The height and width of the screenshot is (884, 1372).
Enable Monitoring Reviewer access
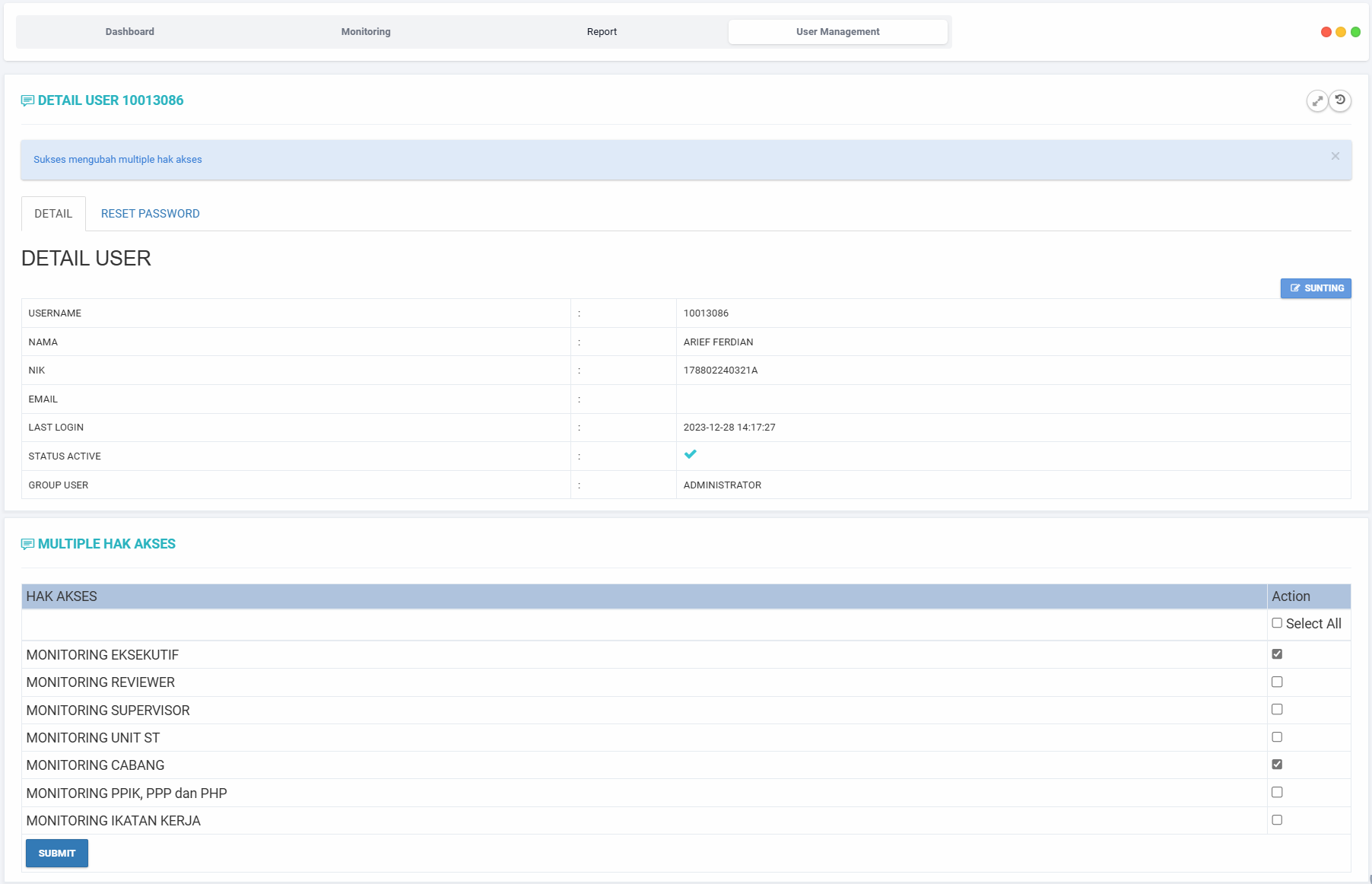tap(1277, 682)
